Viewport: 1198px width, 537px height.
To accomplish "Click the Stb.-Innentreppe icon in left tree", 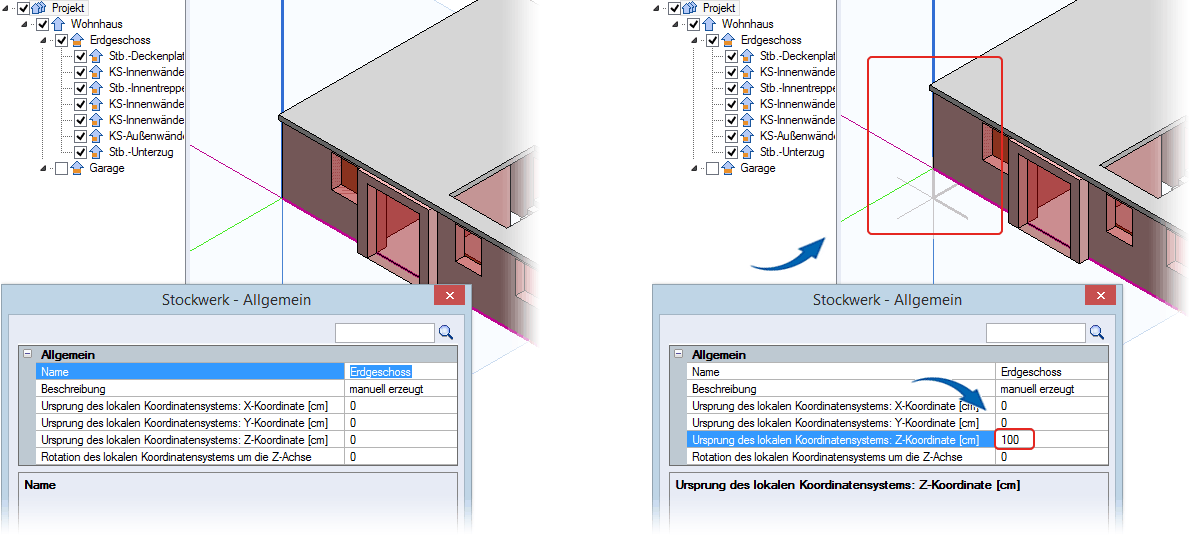I will pyautogui.click(x=96, y=88).
